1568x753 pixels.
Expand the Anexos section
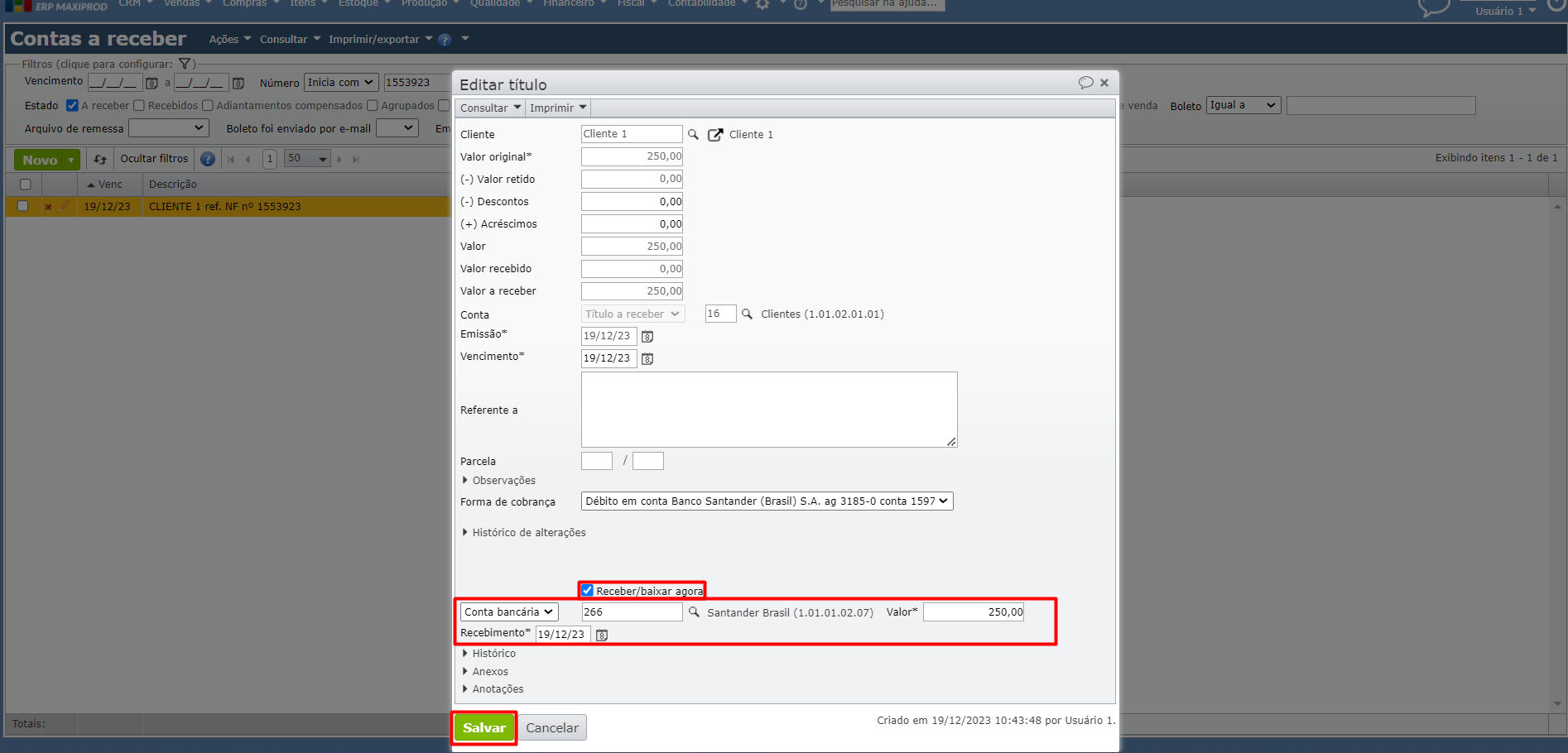pyautogui.click(x=485, y=672)
